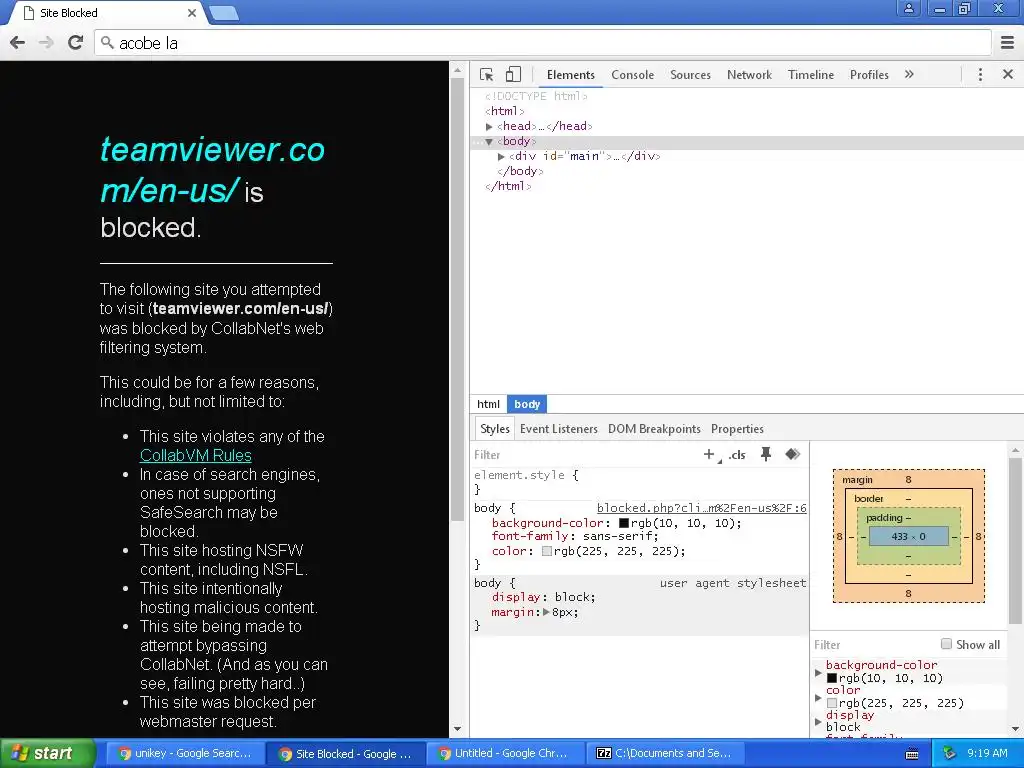The height and width of the screenshot is (768, 1024).
Task: Expand computed color property
Action: 818,697
